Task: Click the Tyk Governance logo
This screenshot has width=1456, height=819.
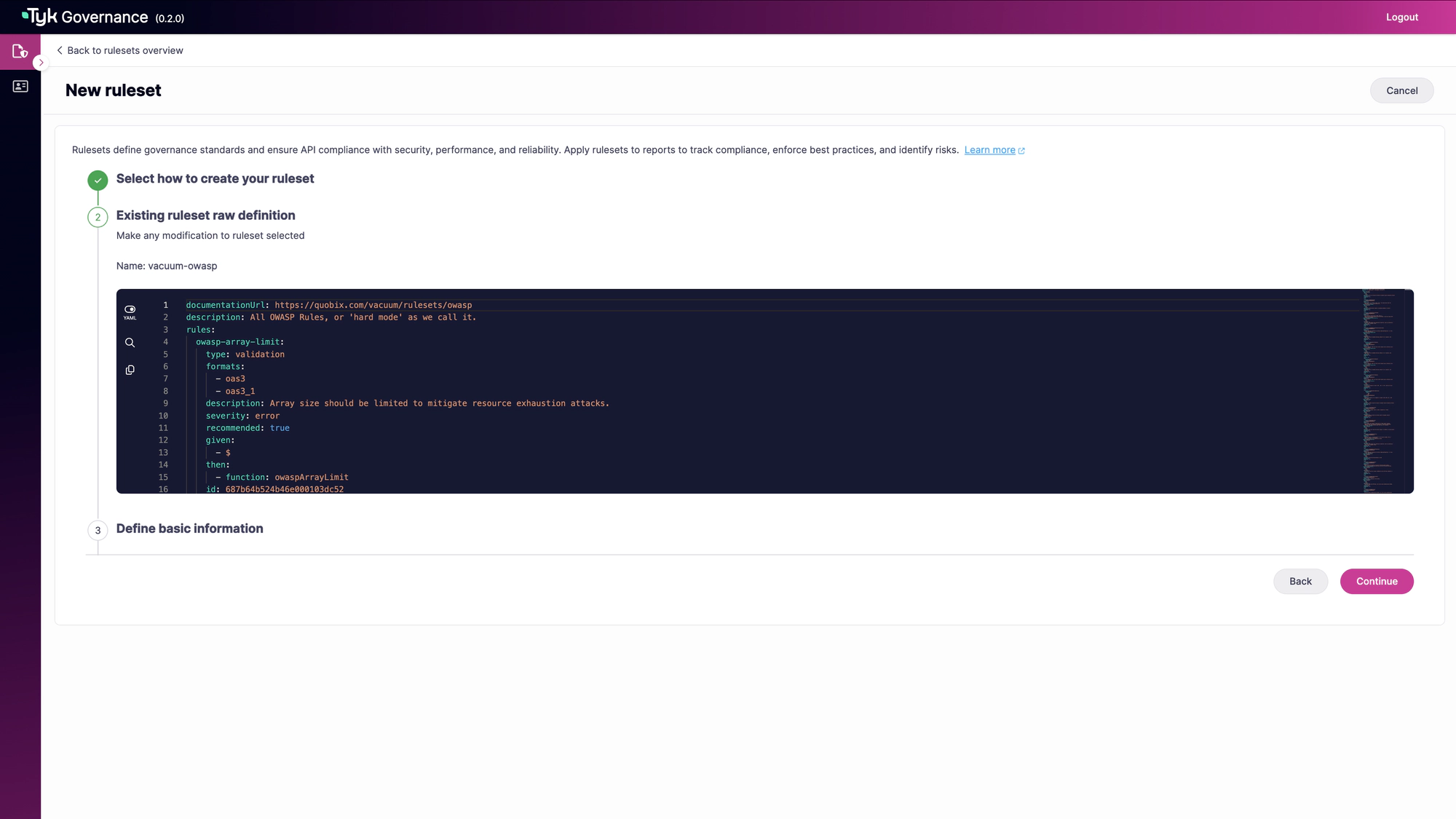Action: [86, 17]
